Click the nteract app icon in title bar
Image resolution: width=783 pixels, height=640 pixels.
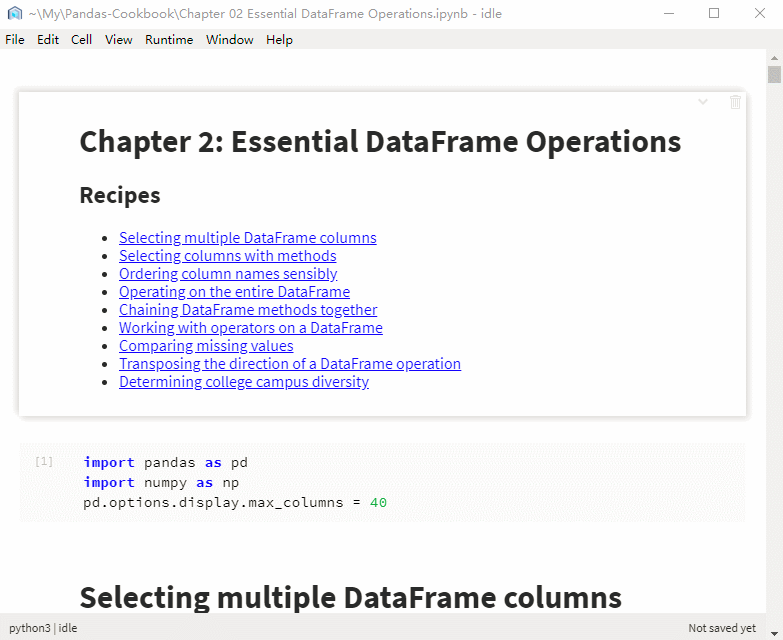pos(14,13)
